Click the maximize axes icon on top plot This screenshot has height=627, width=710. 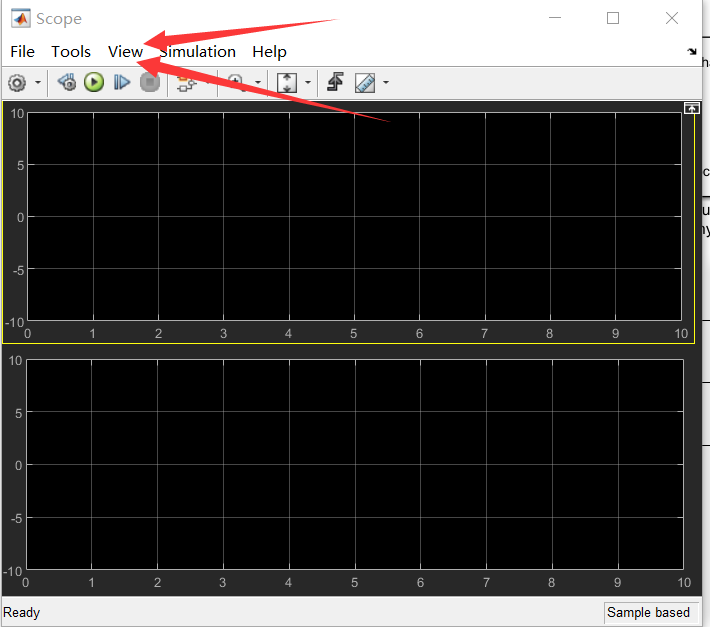coord(691,108)
